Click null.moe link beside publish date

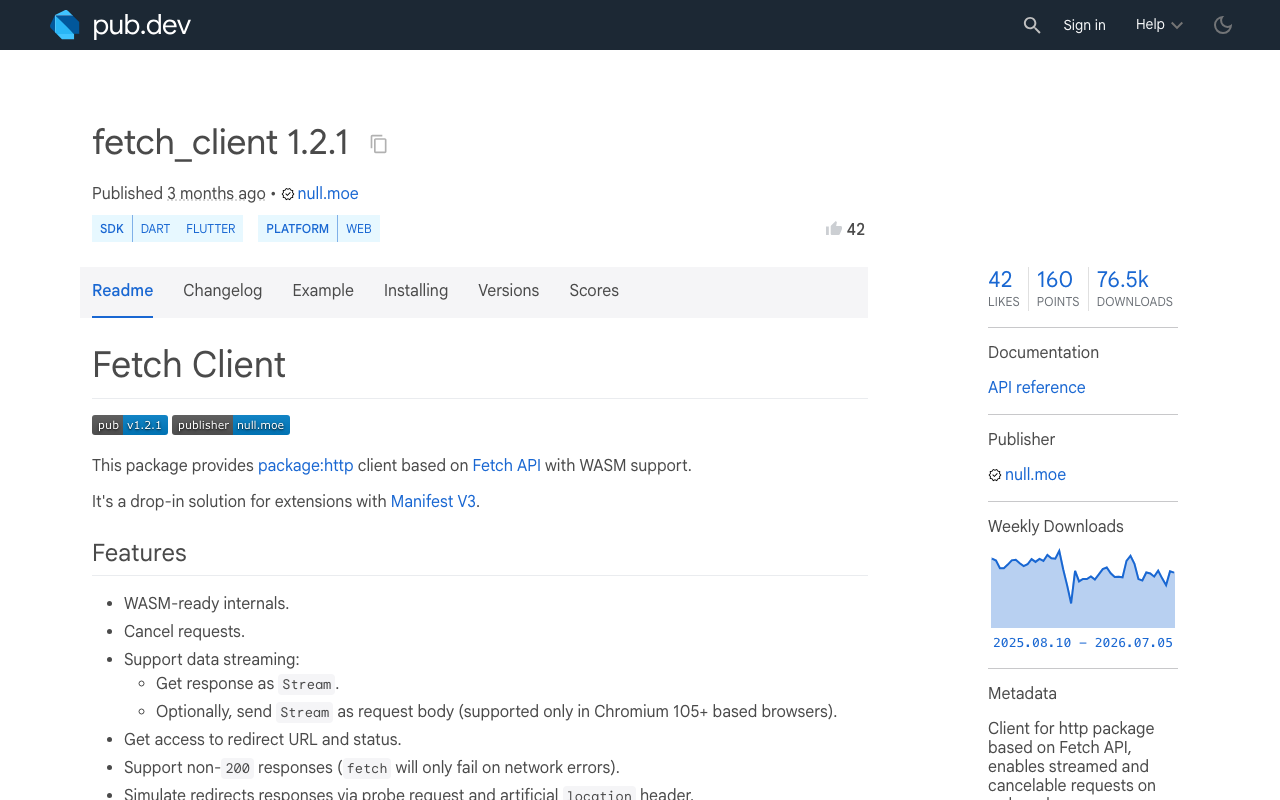pos(328,194)
